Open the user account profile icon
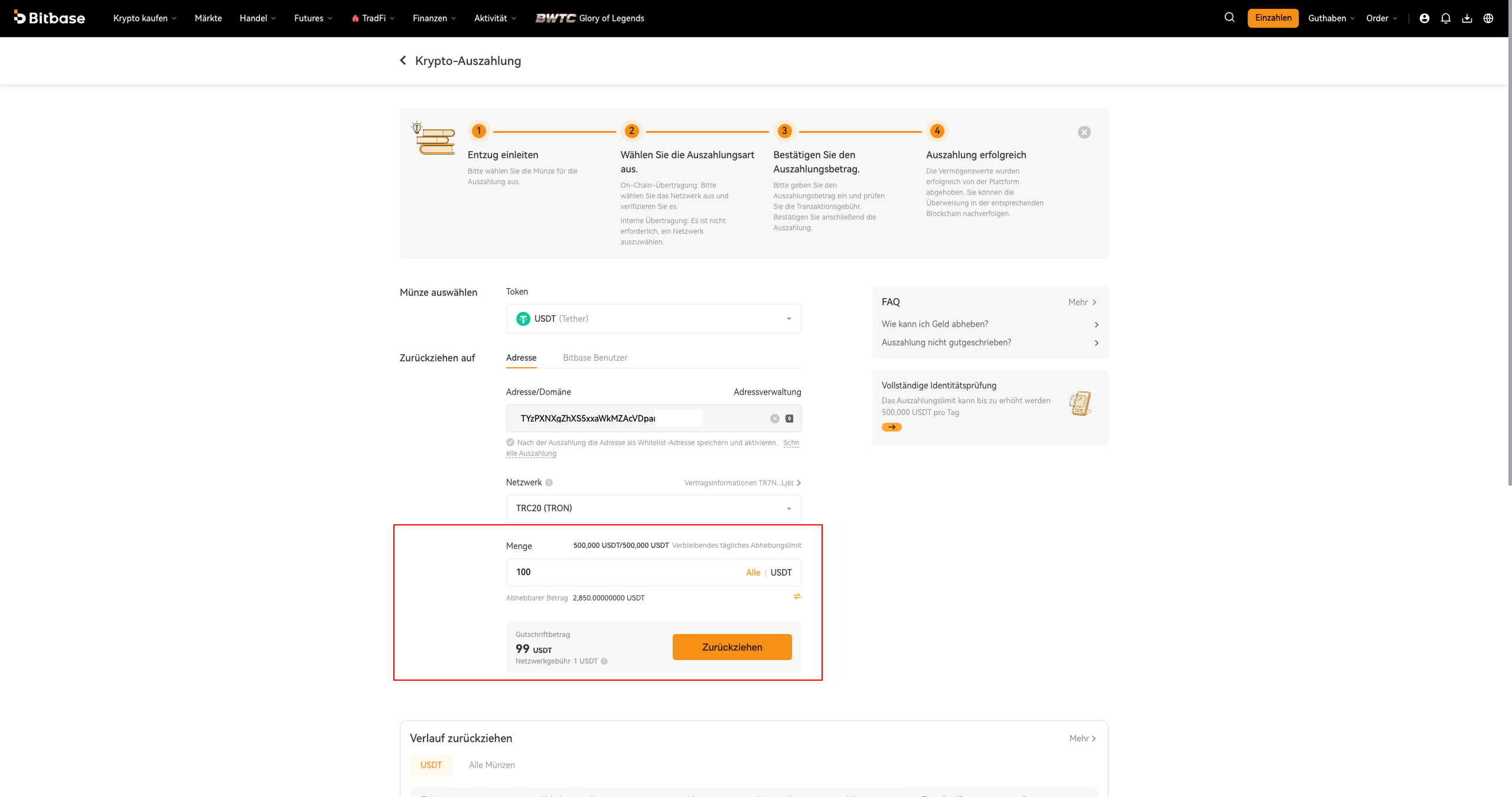 tap(1425, 18)
